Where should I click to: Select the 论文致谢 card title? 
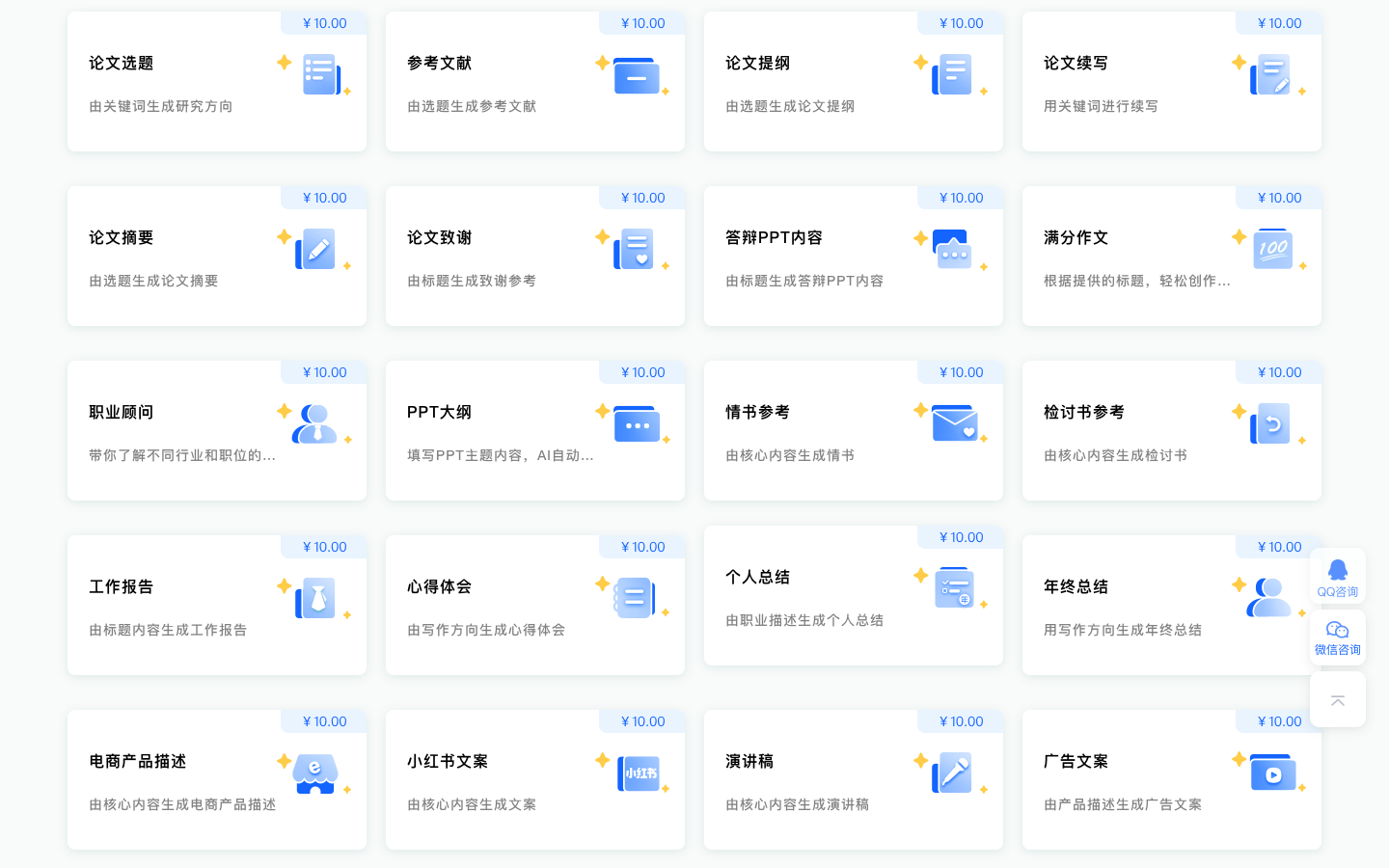click(x=439, y=238)
